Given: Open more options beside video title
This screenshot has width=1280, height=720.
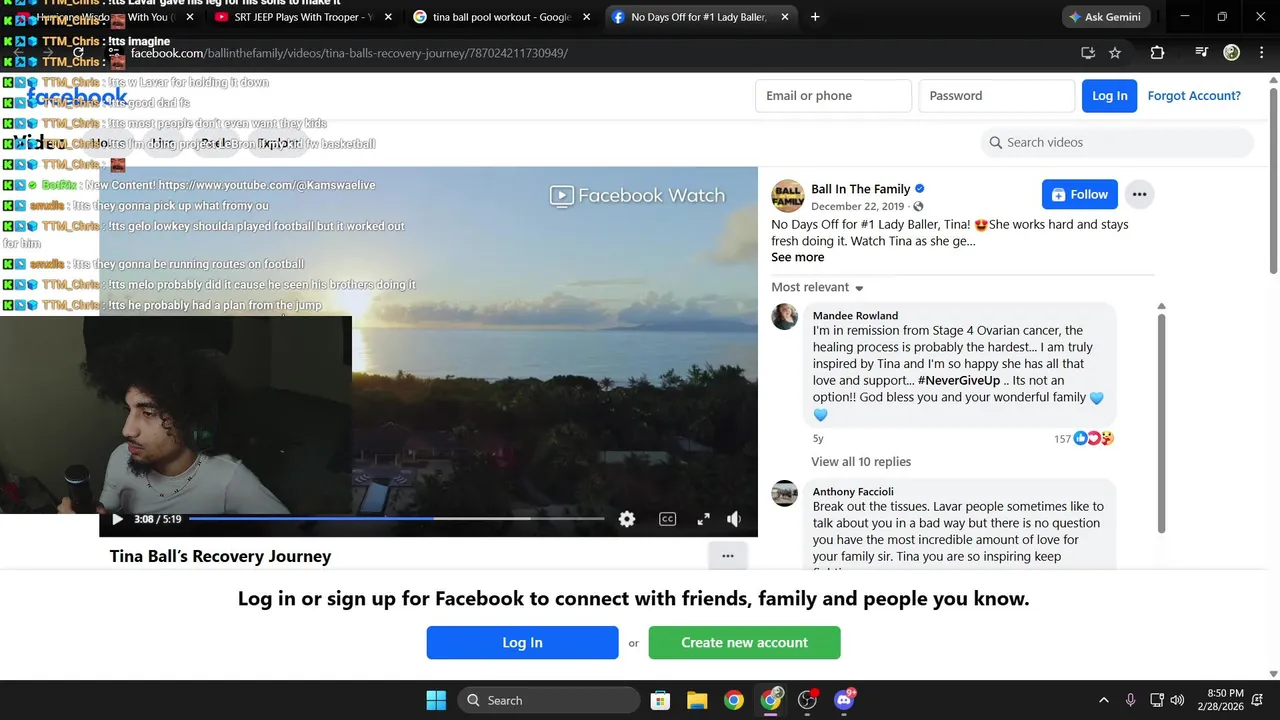Looking at the screenshot, I should click(x=728, y=556).
